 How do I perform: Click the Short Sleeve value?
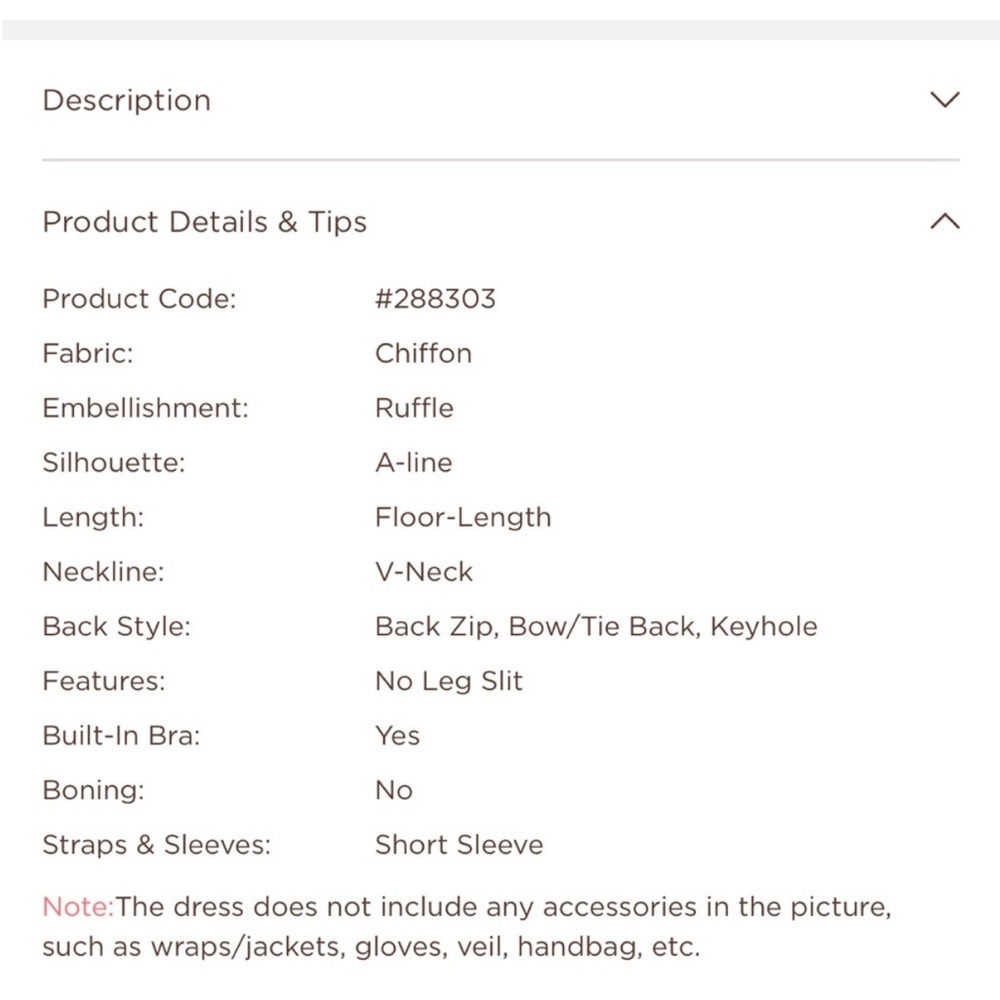[459, 844]
